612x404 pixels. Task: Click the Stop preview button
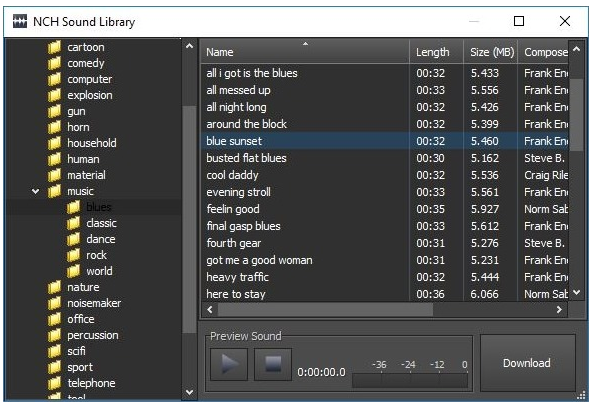click(x=271, y=365)
